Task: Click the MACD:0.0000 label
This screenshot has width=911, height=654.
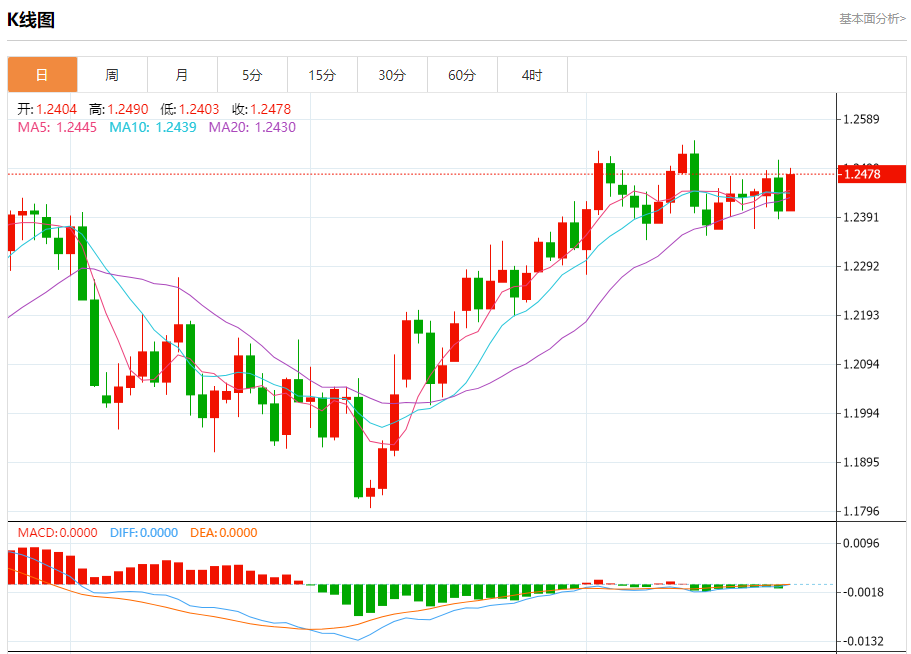Action: point(58,533)
